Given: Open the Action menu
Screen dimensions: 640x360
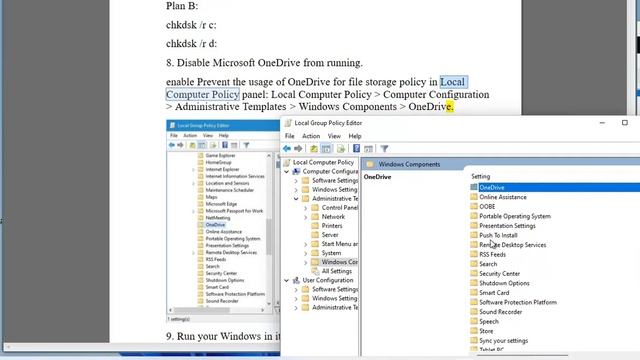Looking at the screenshot, I should pos(311,136).
